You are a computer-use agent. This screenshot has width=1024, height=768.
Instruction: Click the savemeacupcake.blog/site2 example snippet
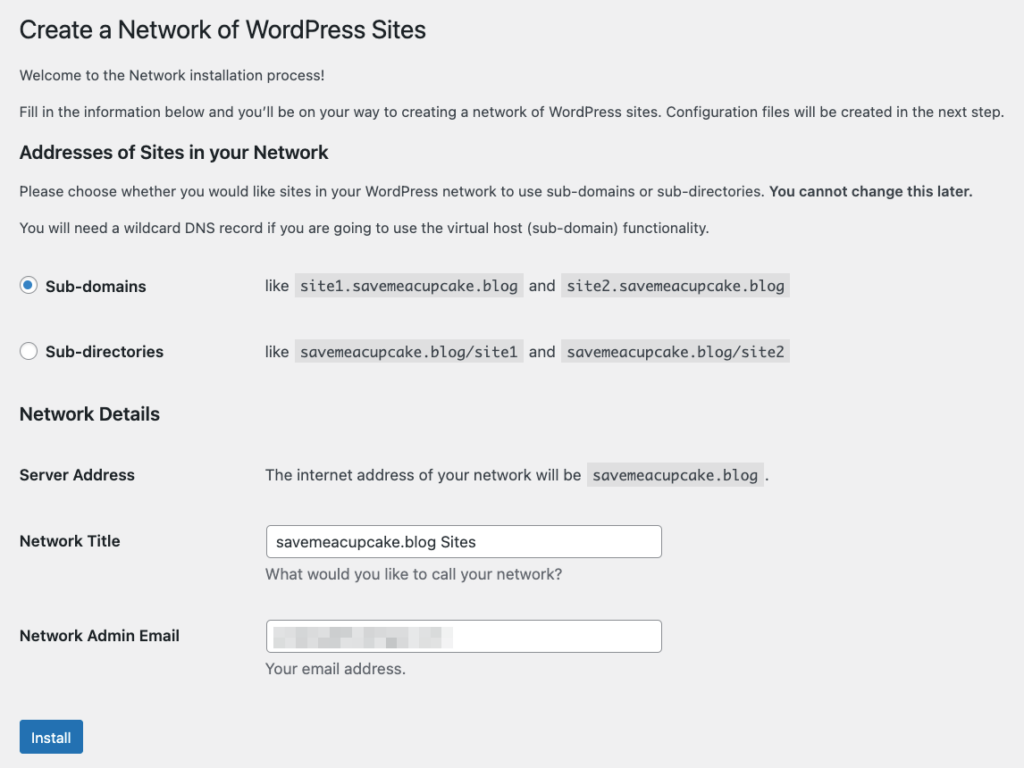pos(676,351)
